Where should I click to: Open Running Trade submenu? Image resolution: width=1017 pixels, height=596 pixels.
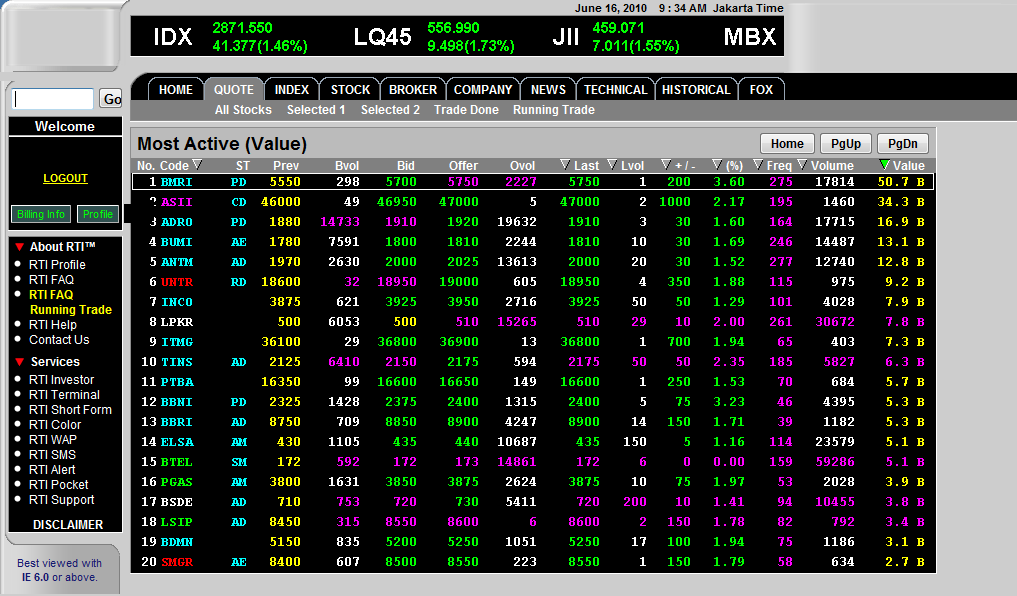coord(554,110)
